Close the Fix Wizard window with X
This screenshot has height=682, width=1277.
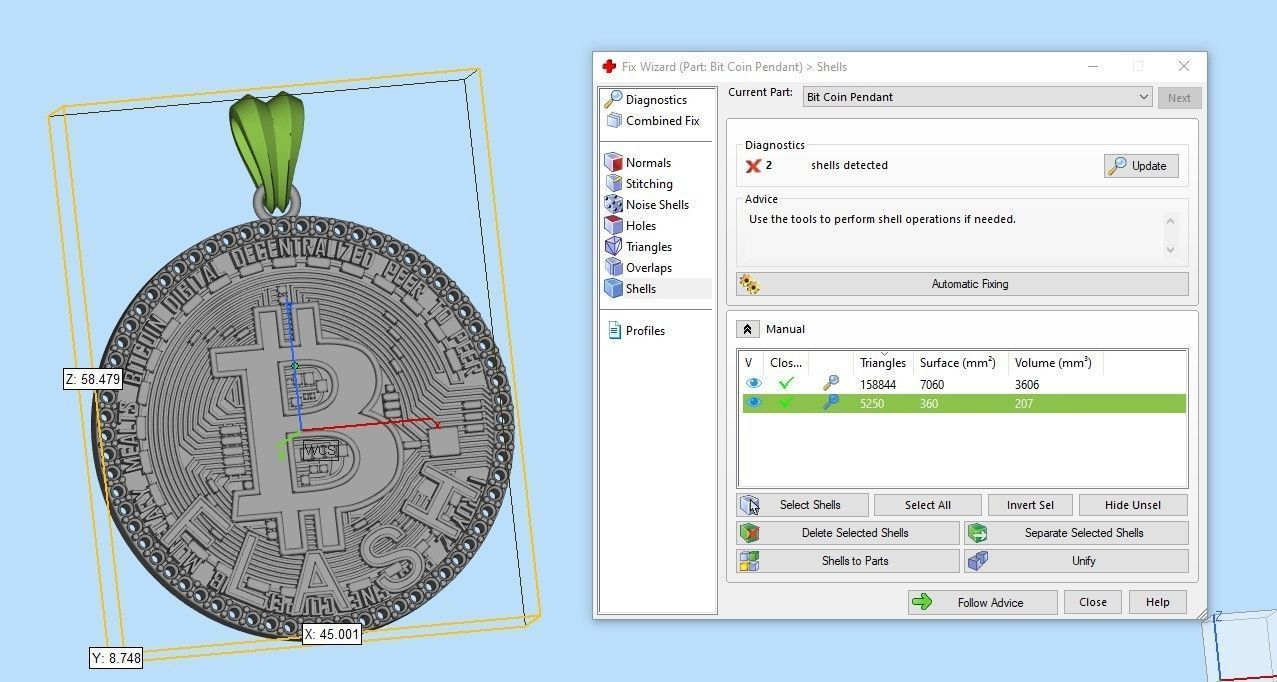1184,67
